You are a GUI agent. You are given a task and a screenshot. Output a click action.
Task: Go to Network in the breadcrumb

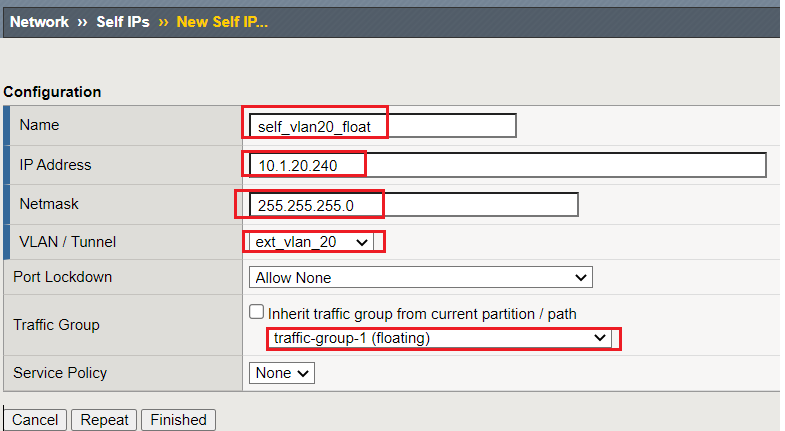click(39, 22)
